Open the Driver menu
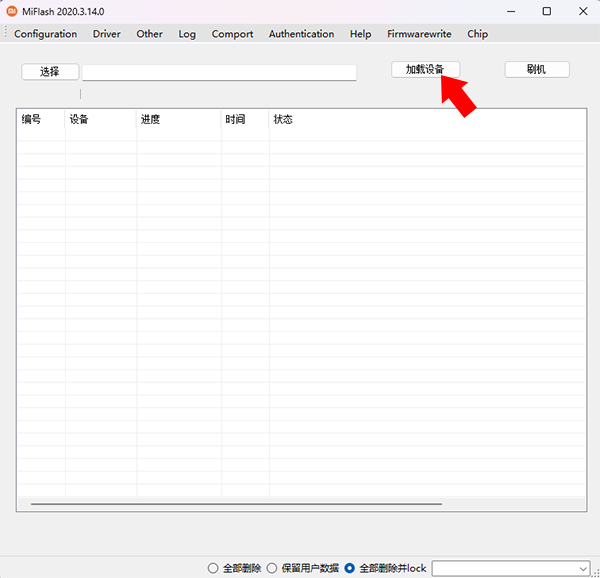600x578 pixels. tap(106, 34)
